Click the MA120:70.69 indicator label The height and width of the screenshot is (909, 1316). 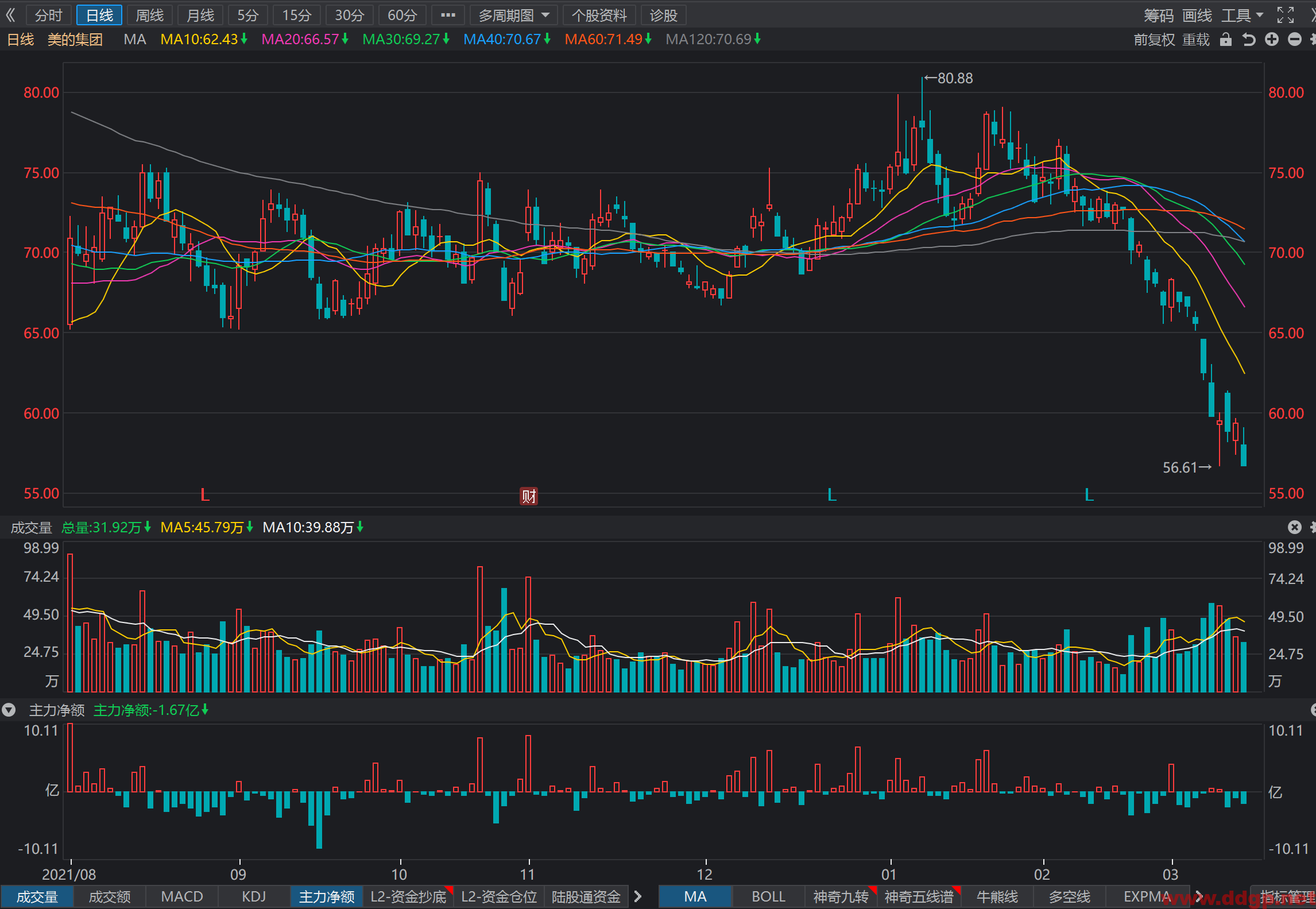[x=713, y=39]
